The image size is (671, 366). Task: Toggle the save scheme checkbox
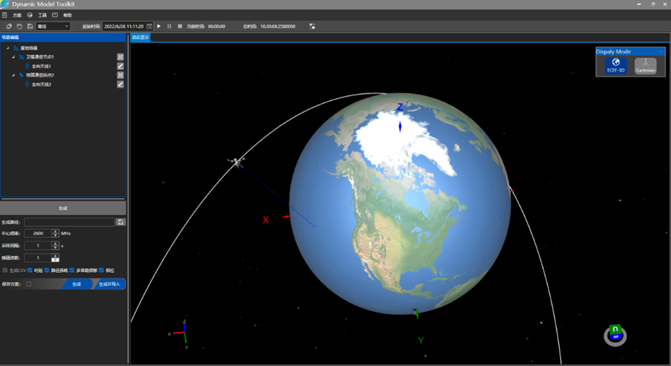(29, 284)
